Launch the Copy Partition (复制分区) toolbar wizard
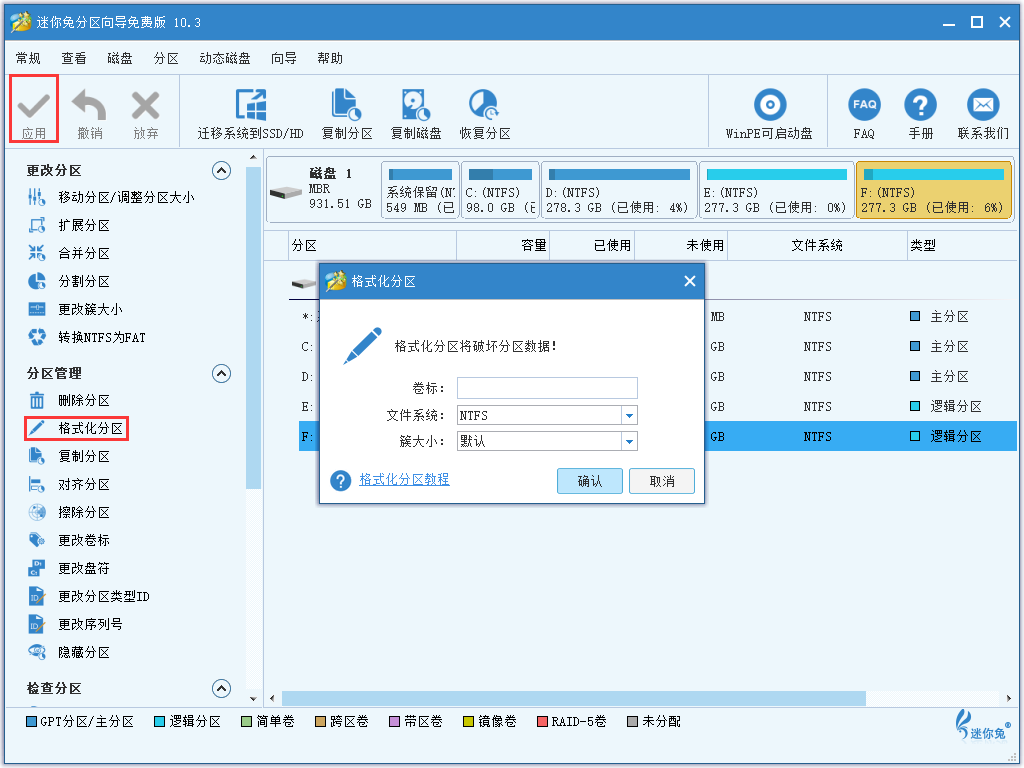Screen dimensions: 1024x768 [347, 114]
